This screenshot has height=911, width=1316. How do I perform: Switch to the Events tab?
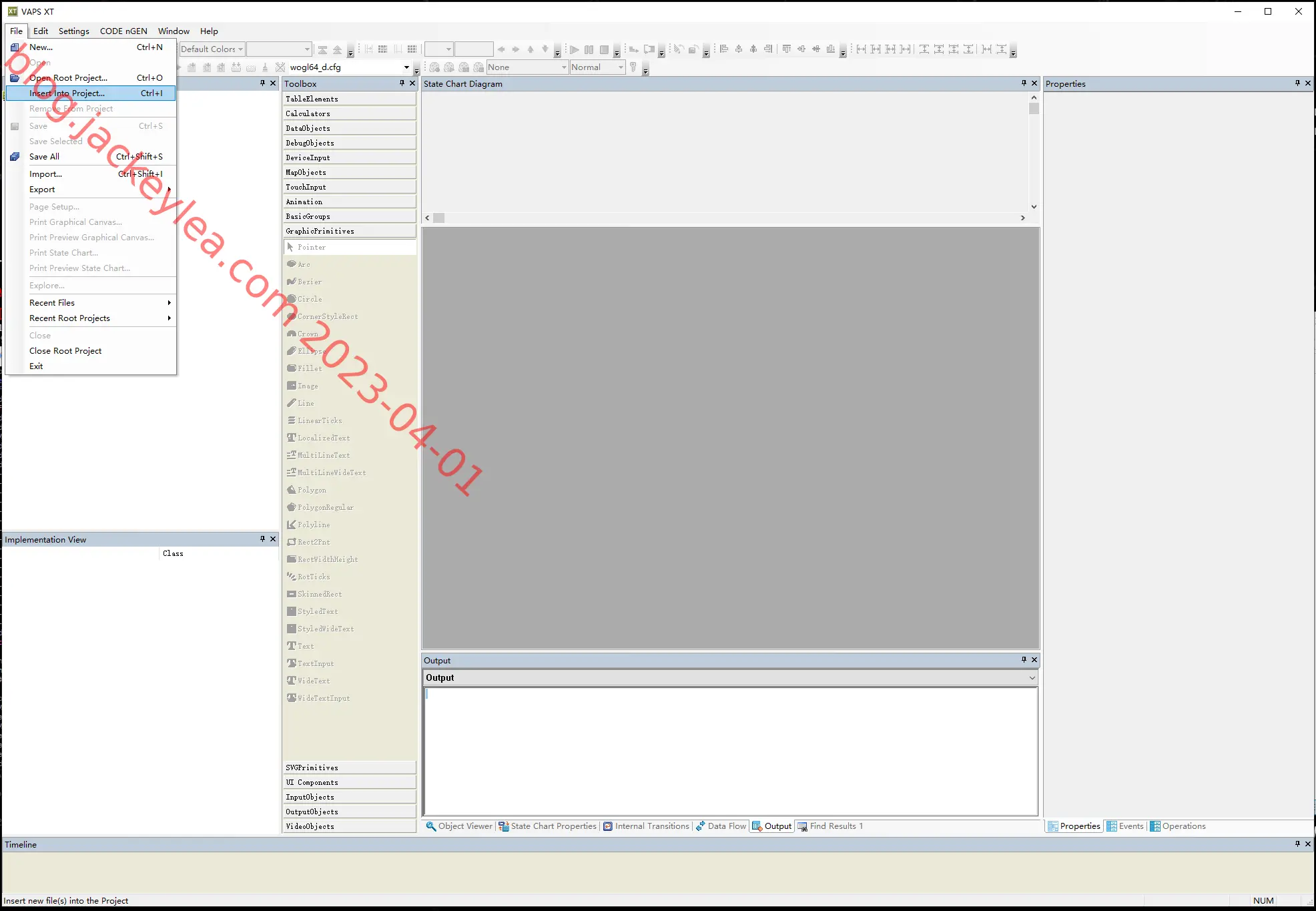pyautogui.click(x=1125, y=826)
